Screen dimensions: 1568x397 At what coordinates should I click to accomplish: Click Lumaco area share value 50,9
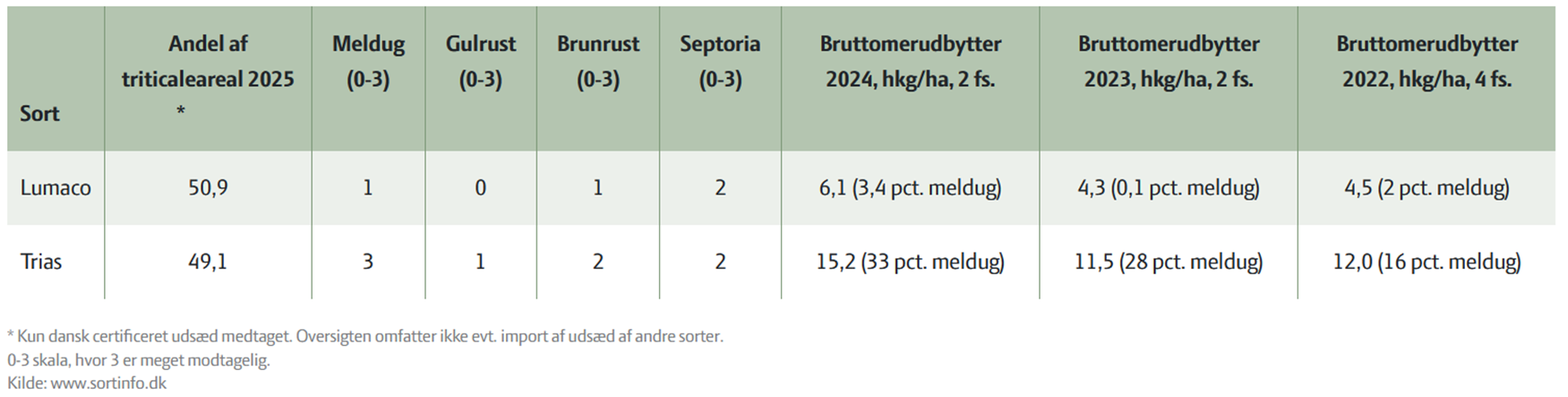(x=208, y=188)
